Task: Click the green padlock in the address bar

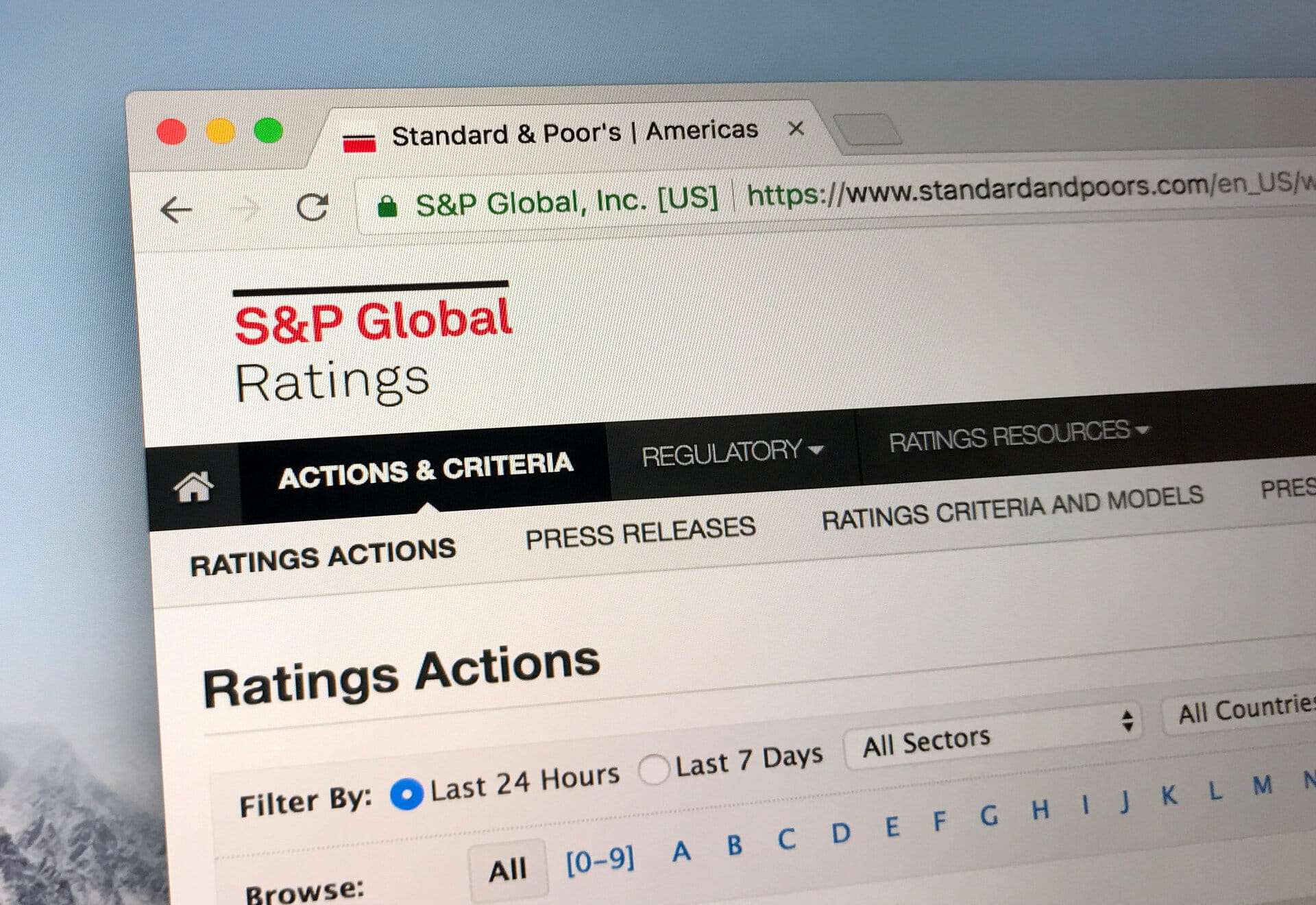Action: pos(389,204)
